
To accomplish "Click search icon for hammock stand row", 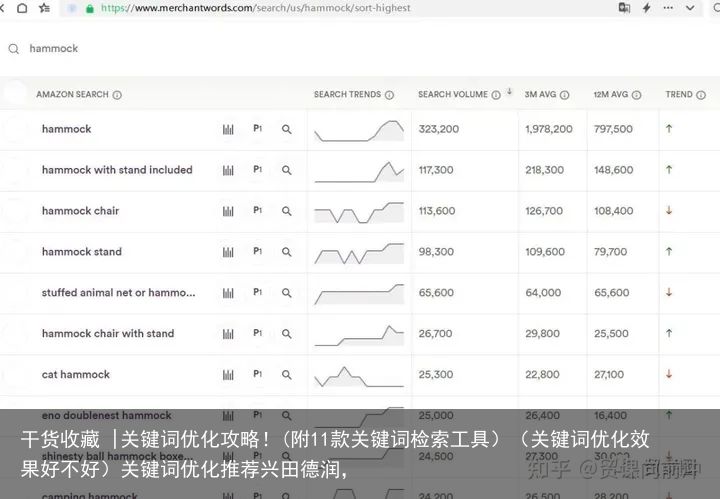I will pos(287,252).
